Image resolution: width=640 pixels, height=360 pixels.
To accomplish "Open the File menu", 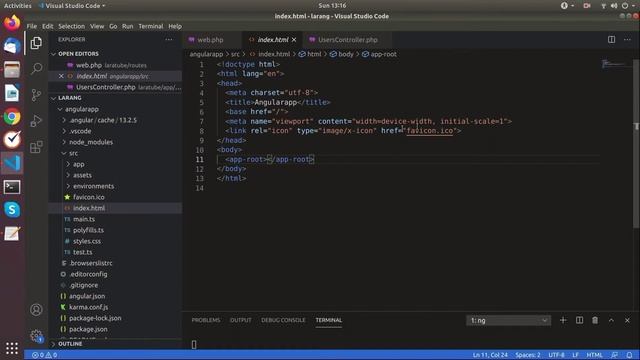I will coord(32,26).
